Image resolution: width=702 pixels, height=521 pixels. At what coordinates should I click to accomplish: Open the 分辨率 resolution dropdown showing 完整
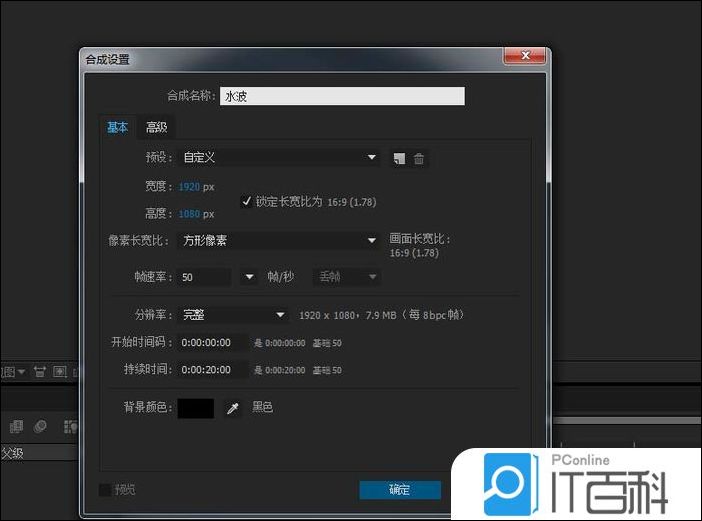tap(233, 315)
